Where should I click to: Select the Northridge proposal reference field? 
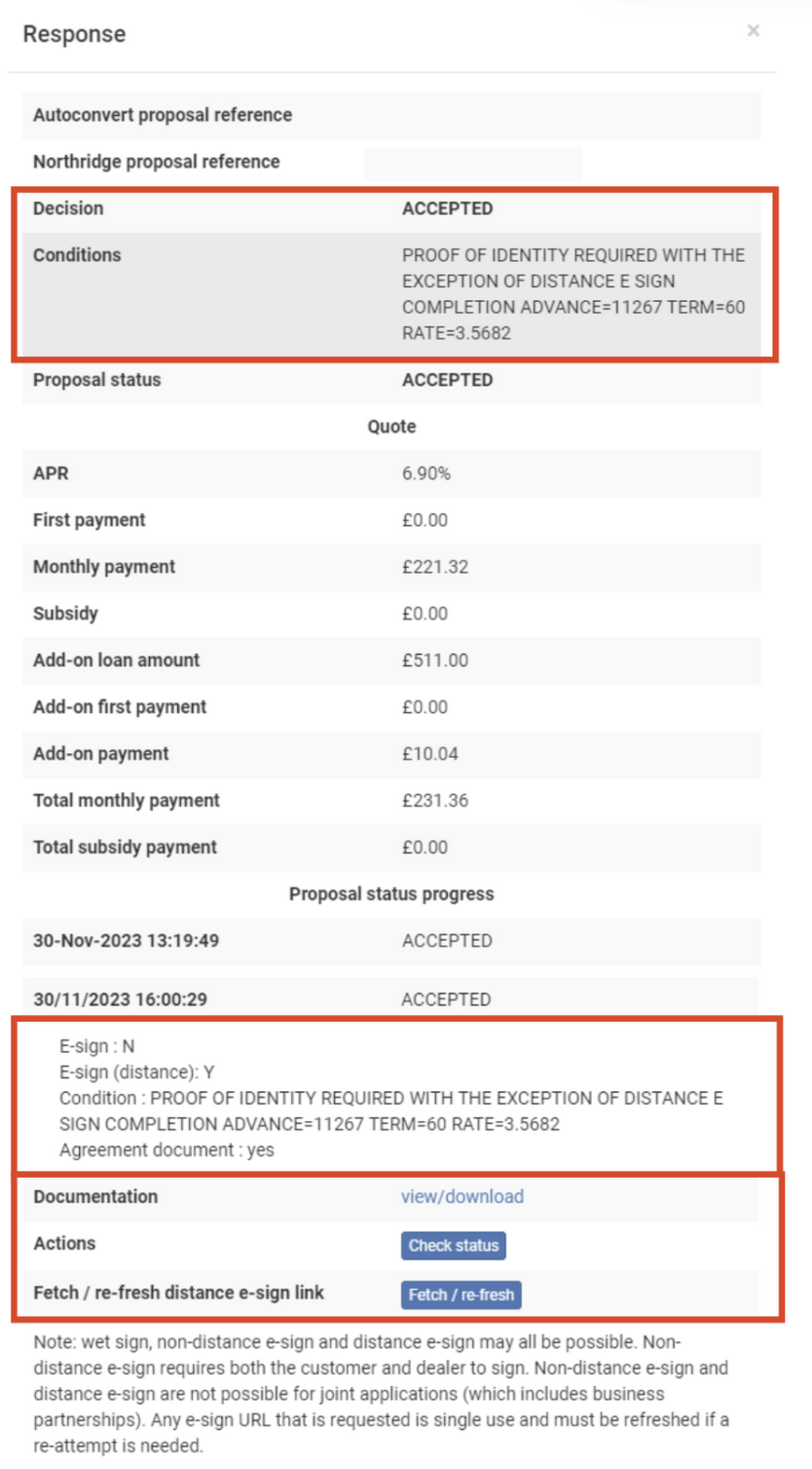pos(472,161)
